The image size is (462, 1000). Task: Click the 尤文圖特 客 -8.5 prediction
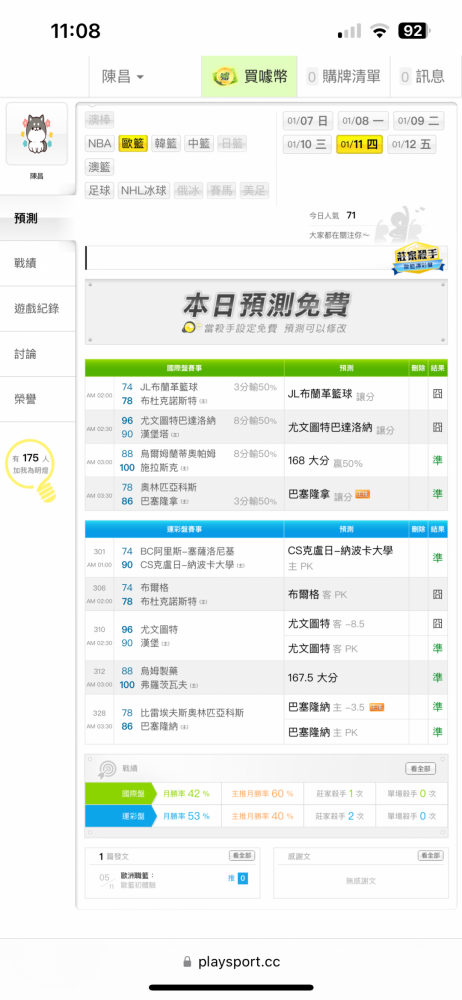point(326,624)
